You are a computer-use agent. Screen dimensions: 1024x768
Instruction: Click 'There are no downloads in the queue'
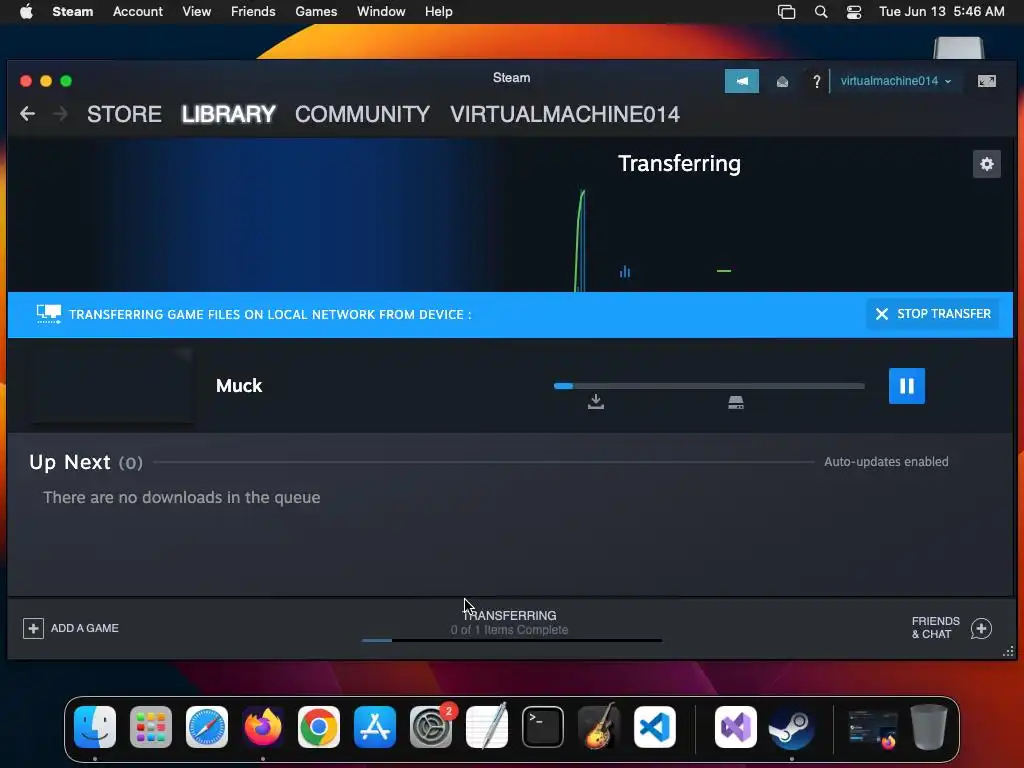pyautogui.click(x=182, y=498)
